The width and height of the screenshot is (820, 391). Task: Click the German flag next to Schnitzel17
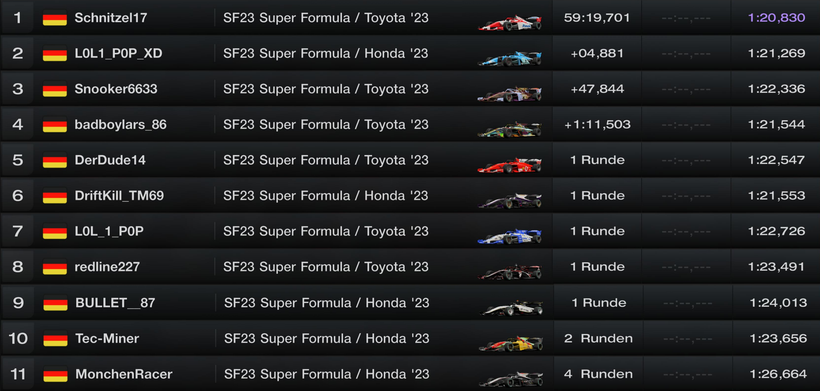click(55, 18)
